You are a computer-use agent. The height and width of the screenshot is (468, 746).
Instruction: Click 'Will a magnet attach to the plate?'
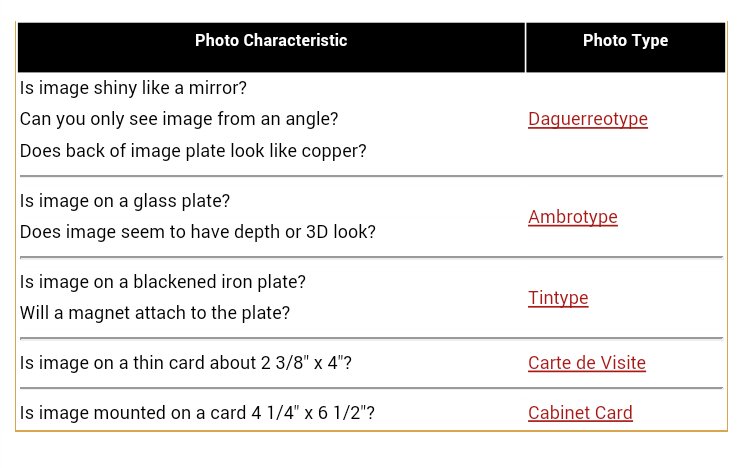(155, 313)
